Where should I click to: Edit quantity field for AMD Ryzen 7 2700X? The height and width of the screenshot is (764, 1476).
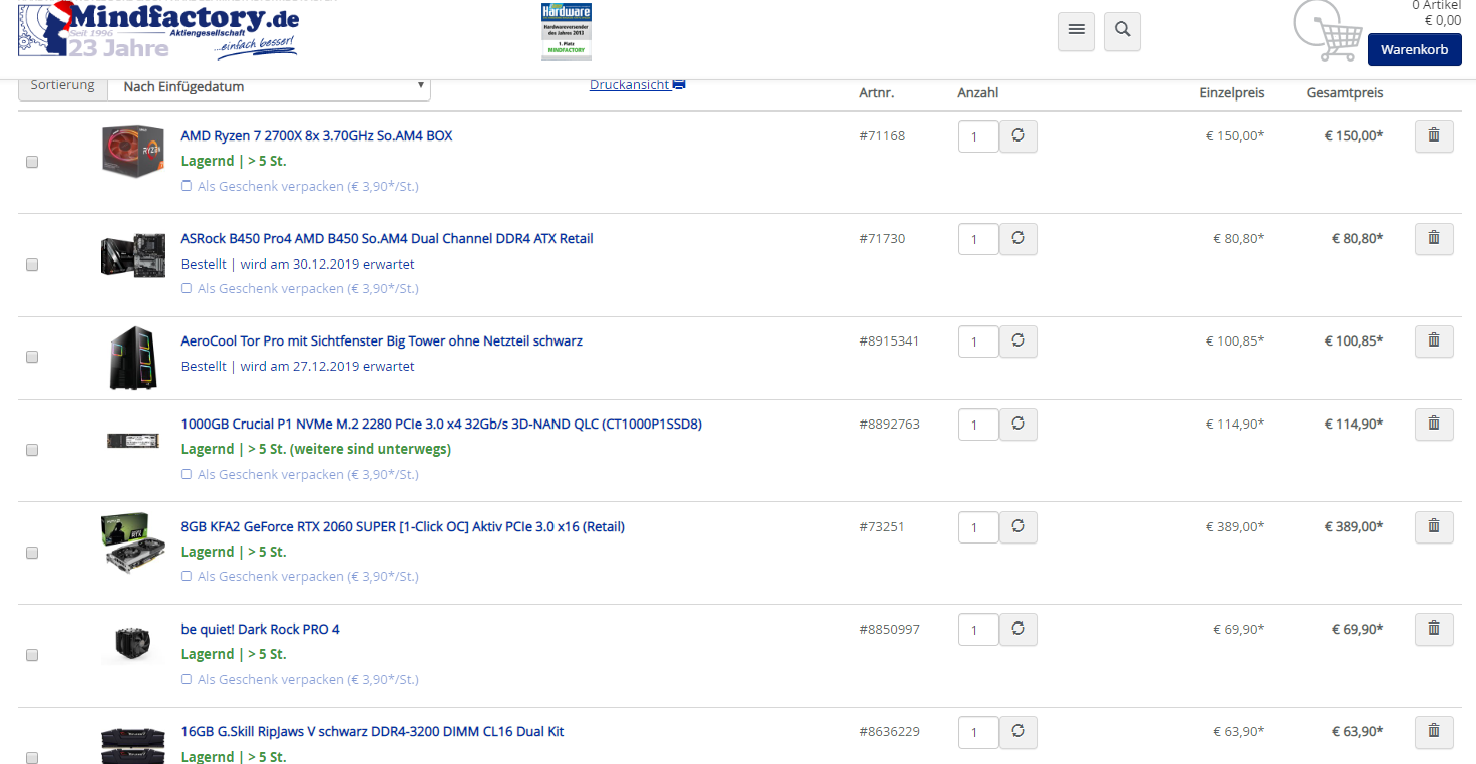(x=978, y=137)
